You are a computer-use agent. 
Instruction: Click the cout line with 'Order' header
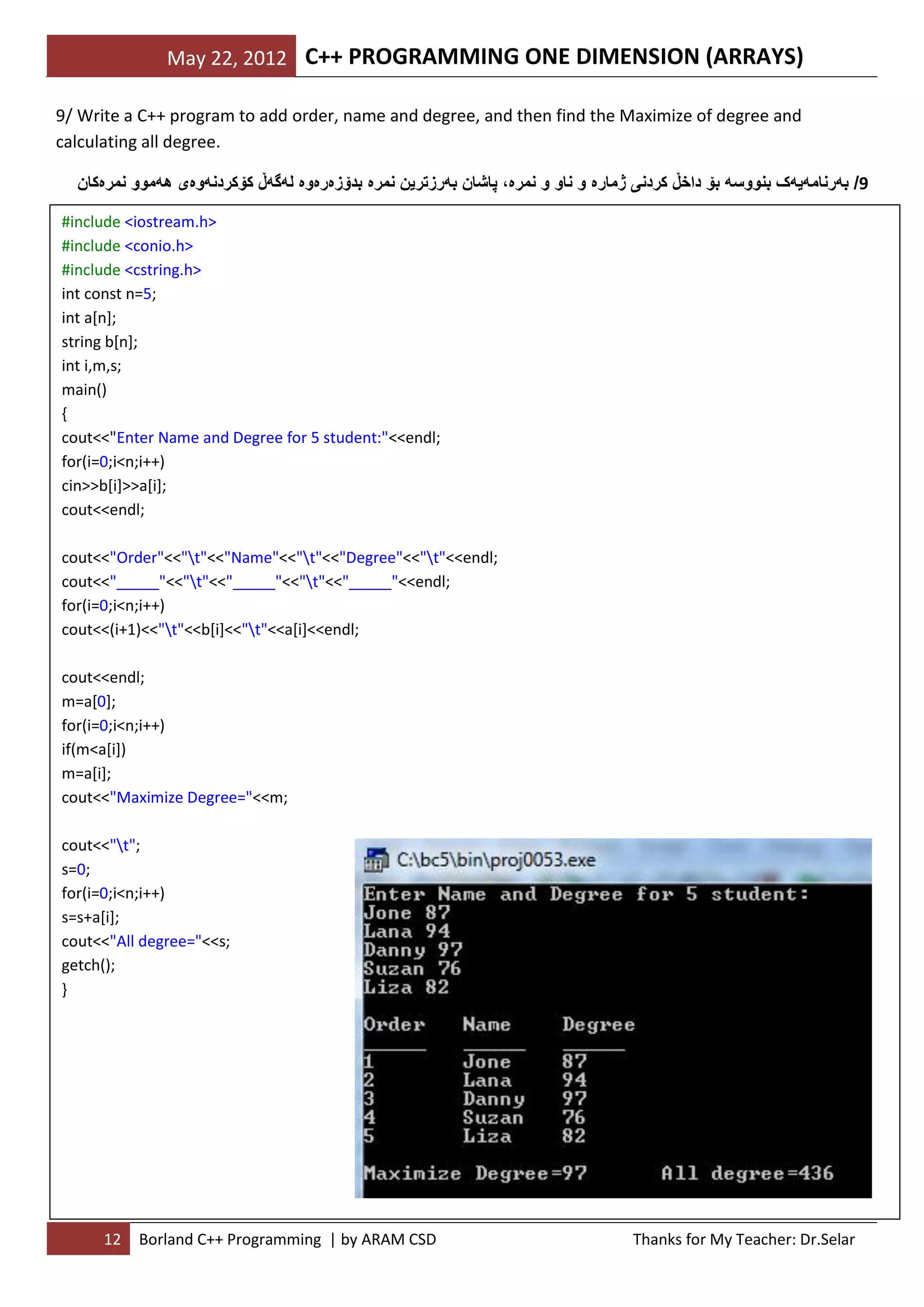tap(279, 557)
